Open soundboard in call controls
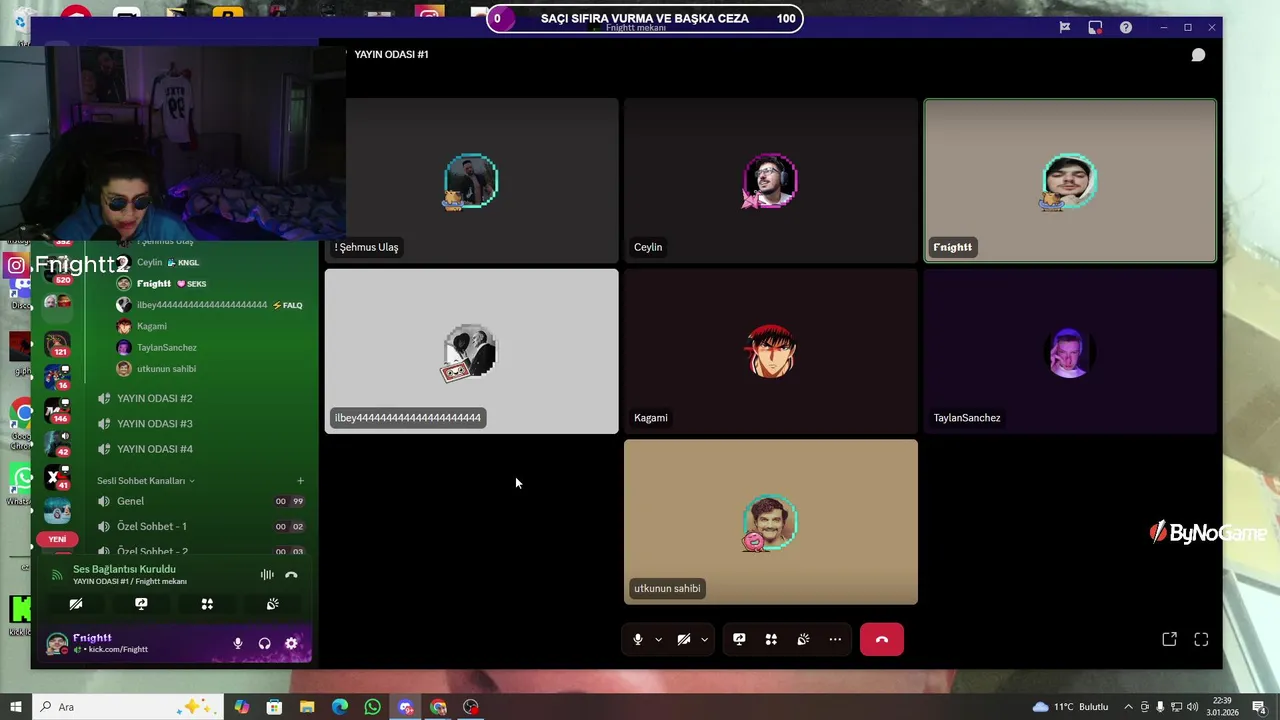This screenshot has height=720, width=1280. tap(803, 640)
